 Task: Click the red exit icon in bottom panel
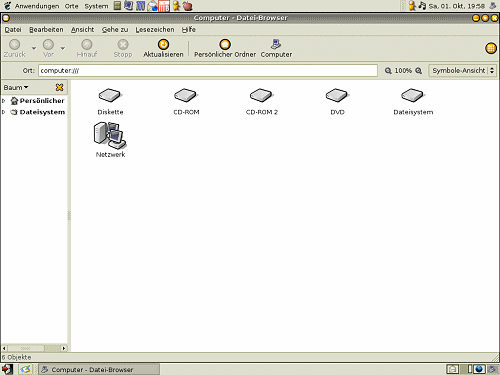click(7, 369)
